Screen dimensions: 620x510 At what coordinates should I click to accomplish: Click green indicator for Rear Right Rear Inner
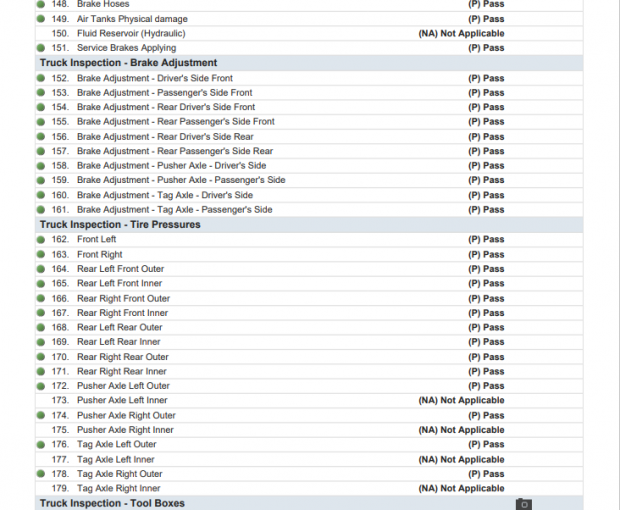pos(41,372)
